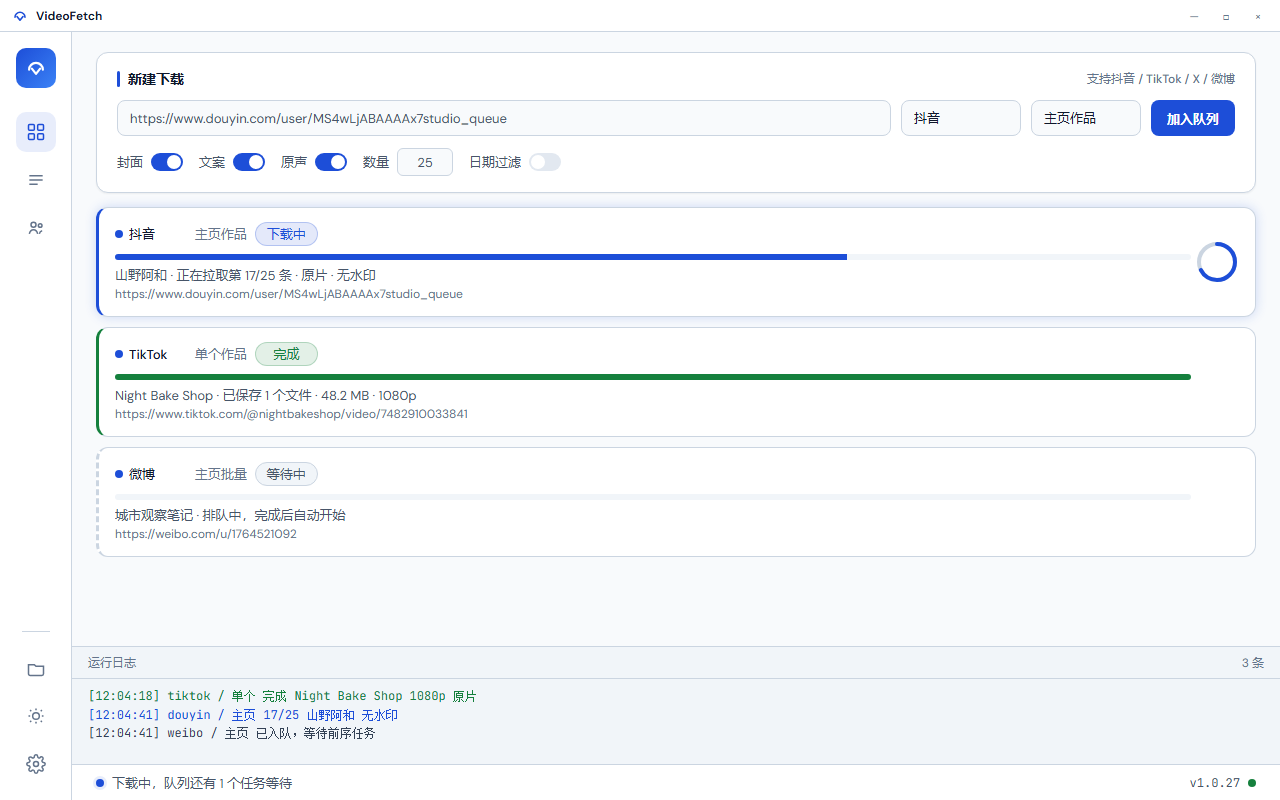
Task: Open the TikTok nightbakeshop video URL
Action: point(291,414)
